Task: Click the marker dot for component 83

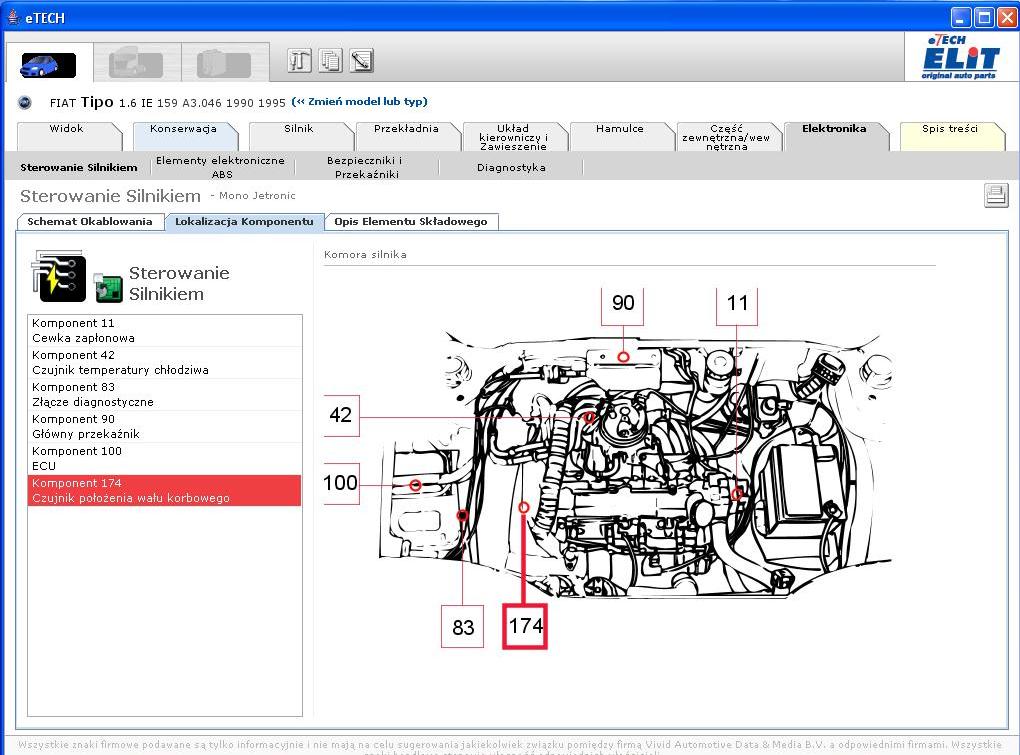Action: point(462,516)
